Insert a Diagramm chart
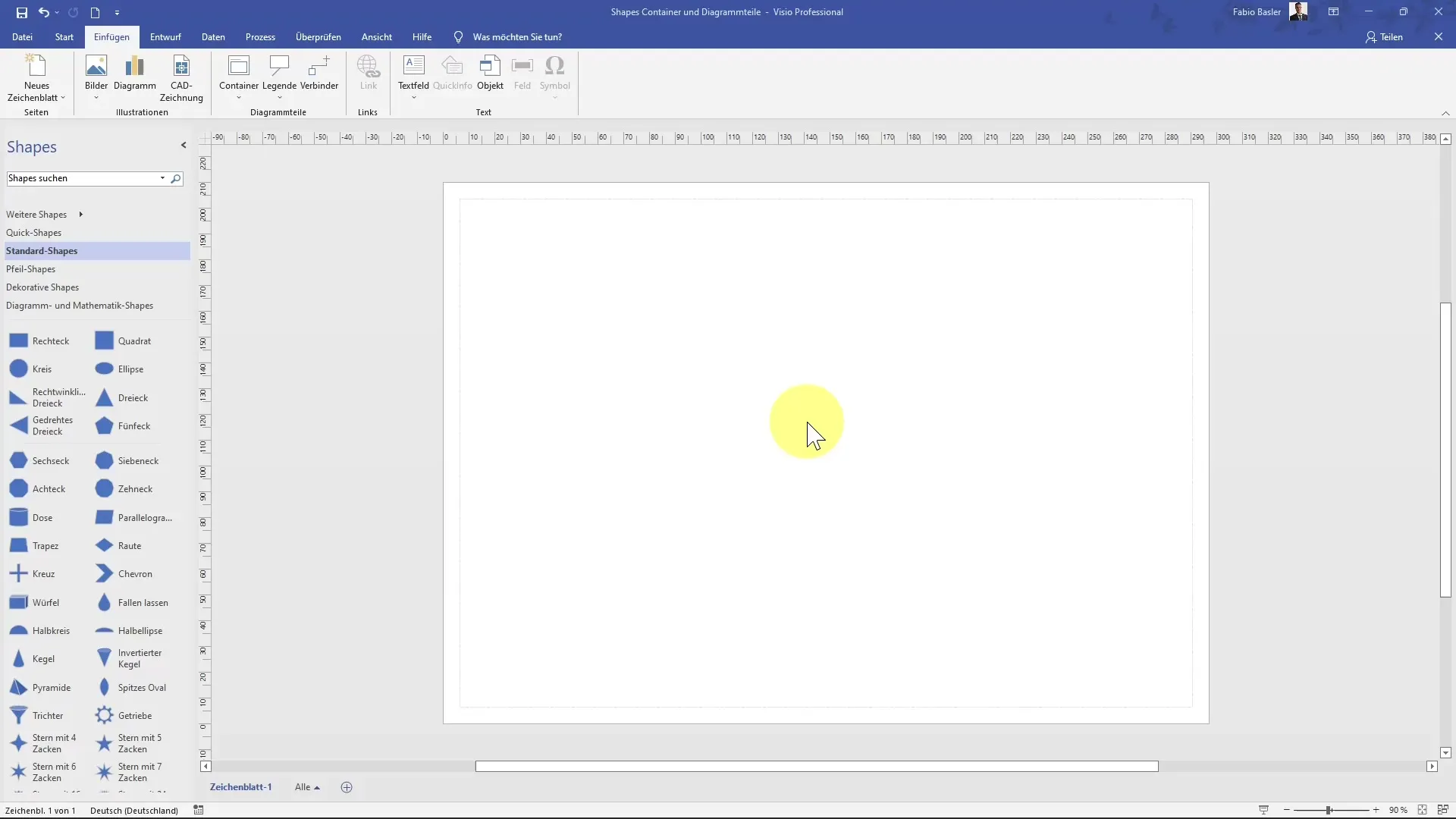The width and height of the screenshot is (1456, 819). coord(135,74)
